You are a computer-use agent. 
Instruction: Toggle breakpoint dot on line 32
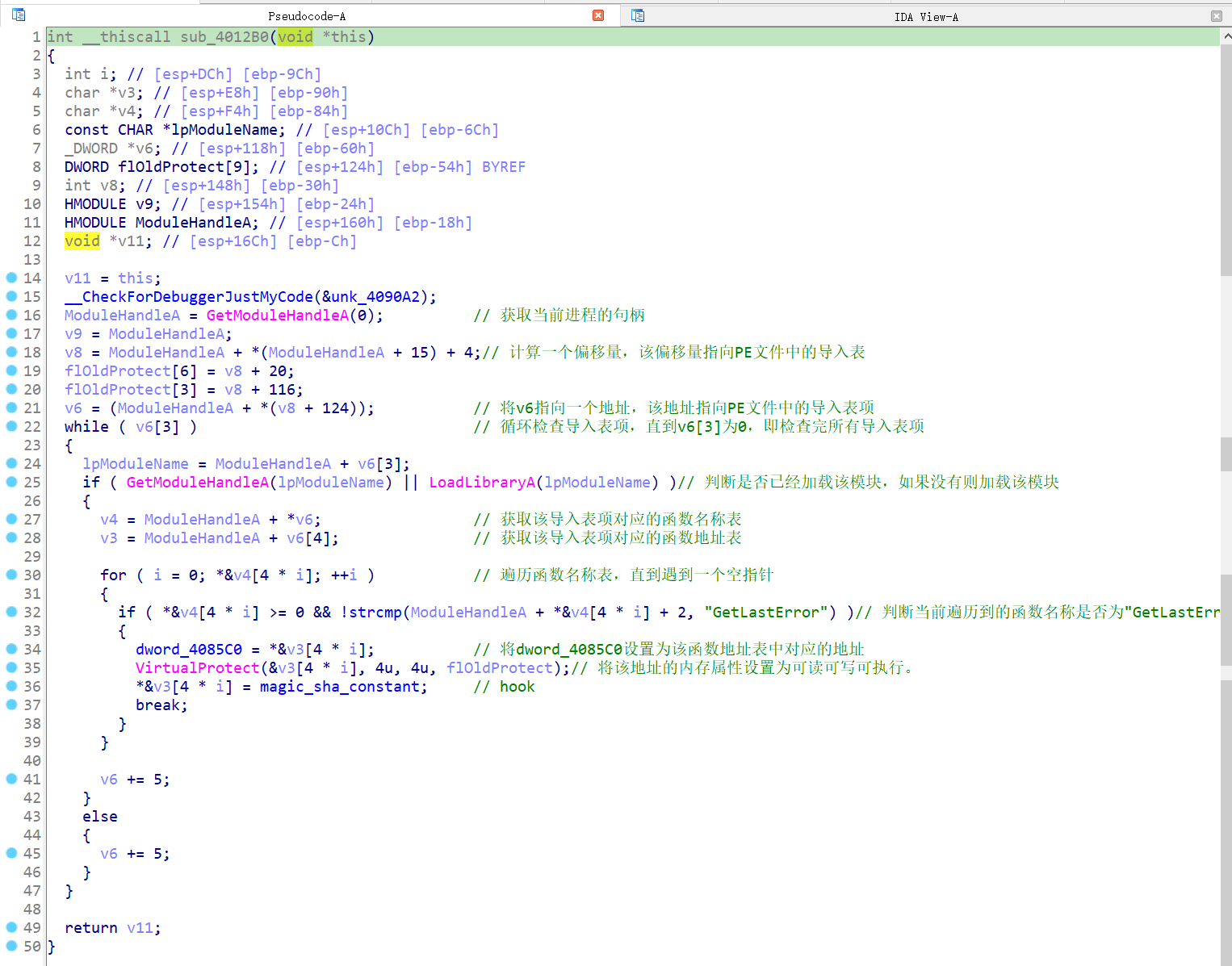12,612
